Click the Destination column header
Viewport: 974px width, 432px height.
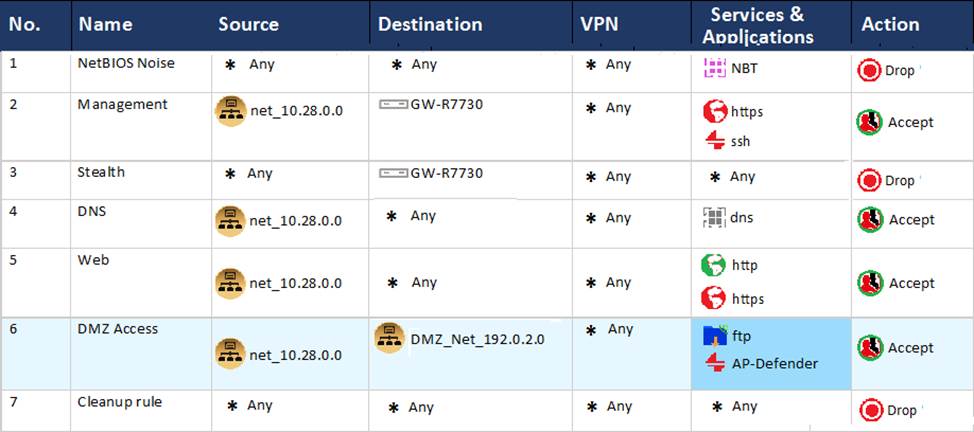(x=430, y=24)
